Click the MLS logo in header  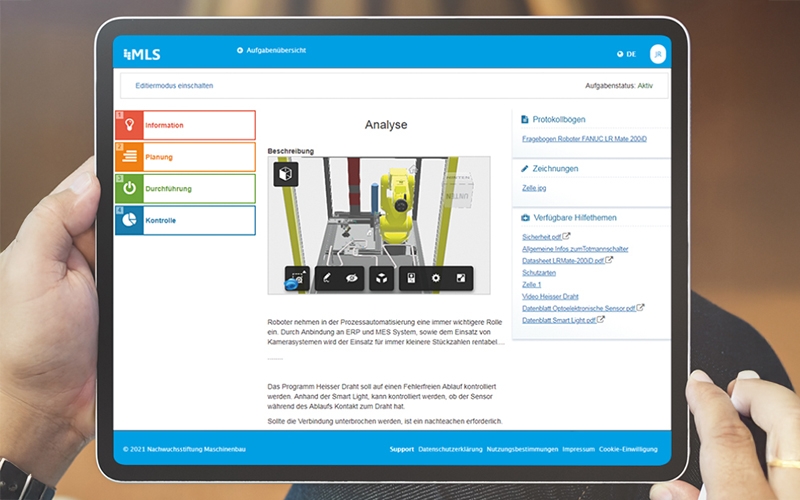140,53
